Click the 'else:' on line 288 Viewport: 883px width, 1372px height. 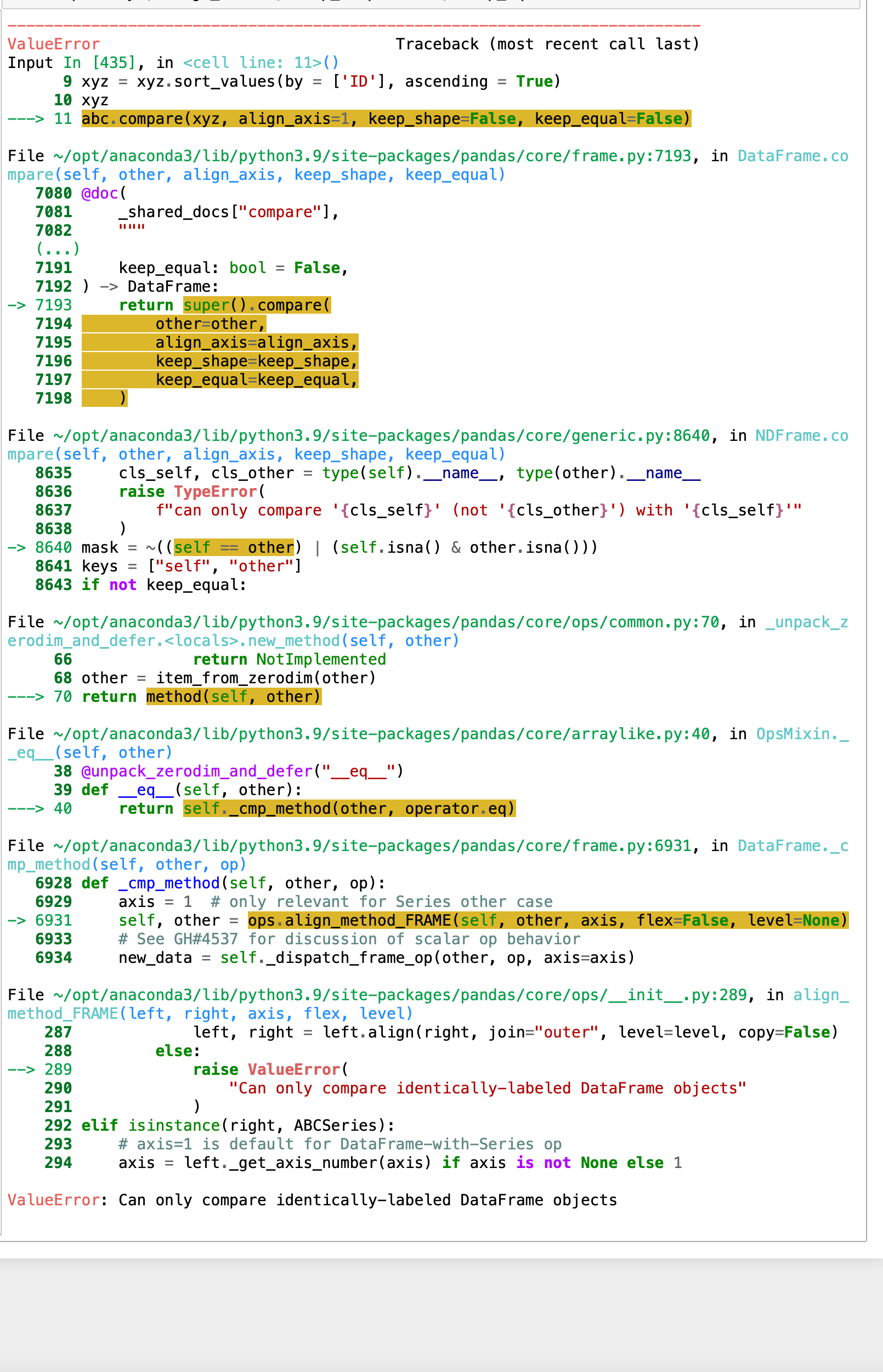(178, 1051)
